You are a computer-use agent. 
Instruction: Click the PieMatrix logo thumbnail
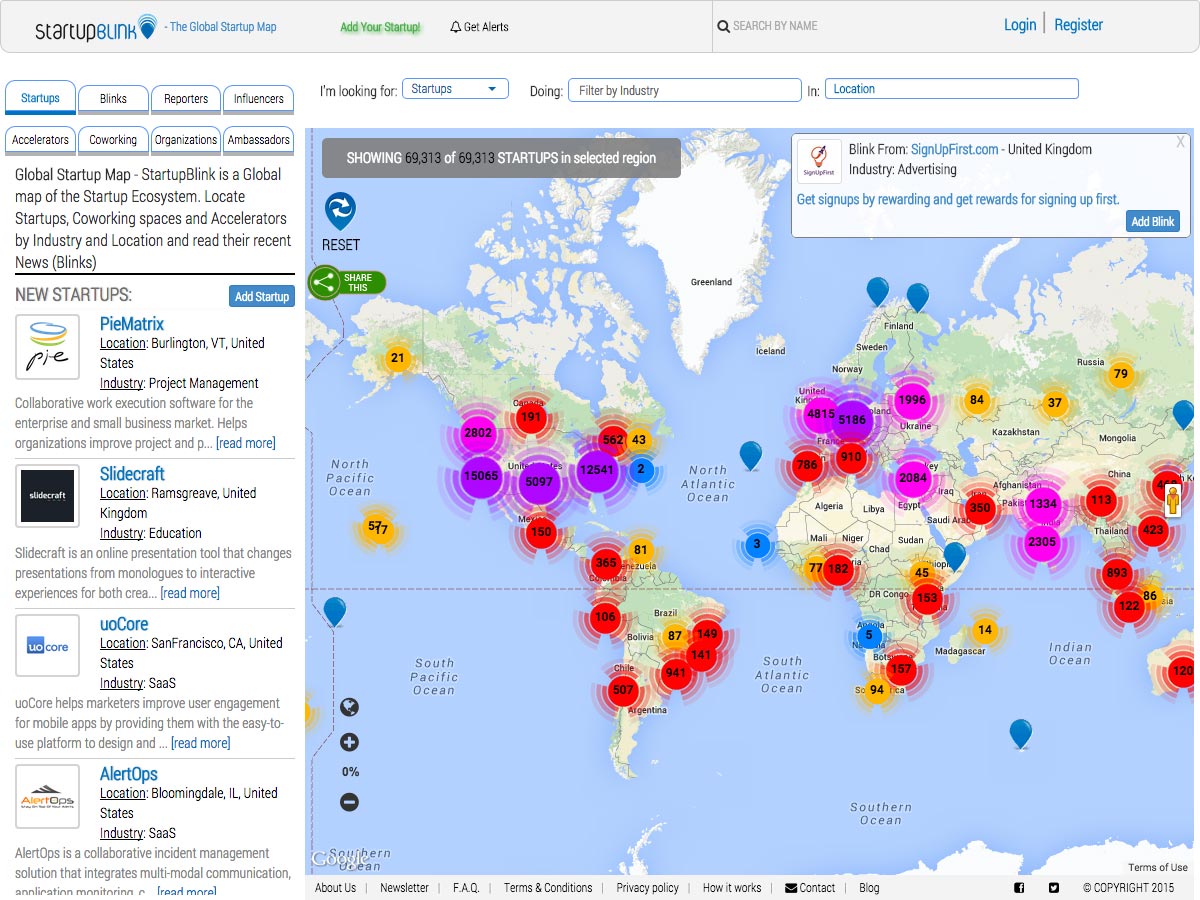47,346
